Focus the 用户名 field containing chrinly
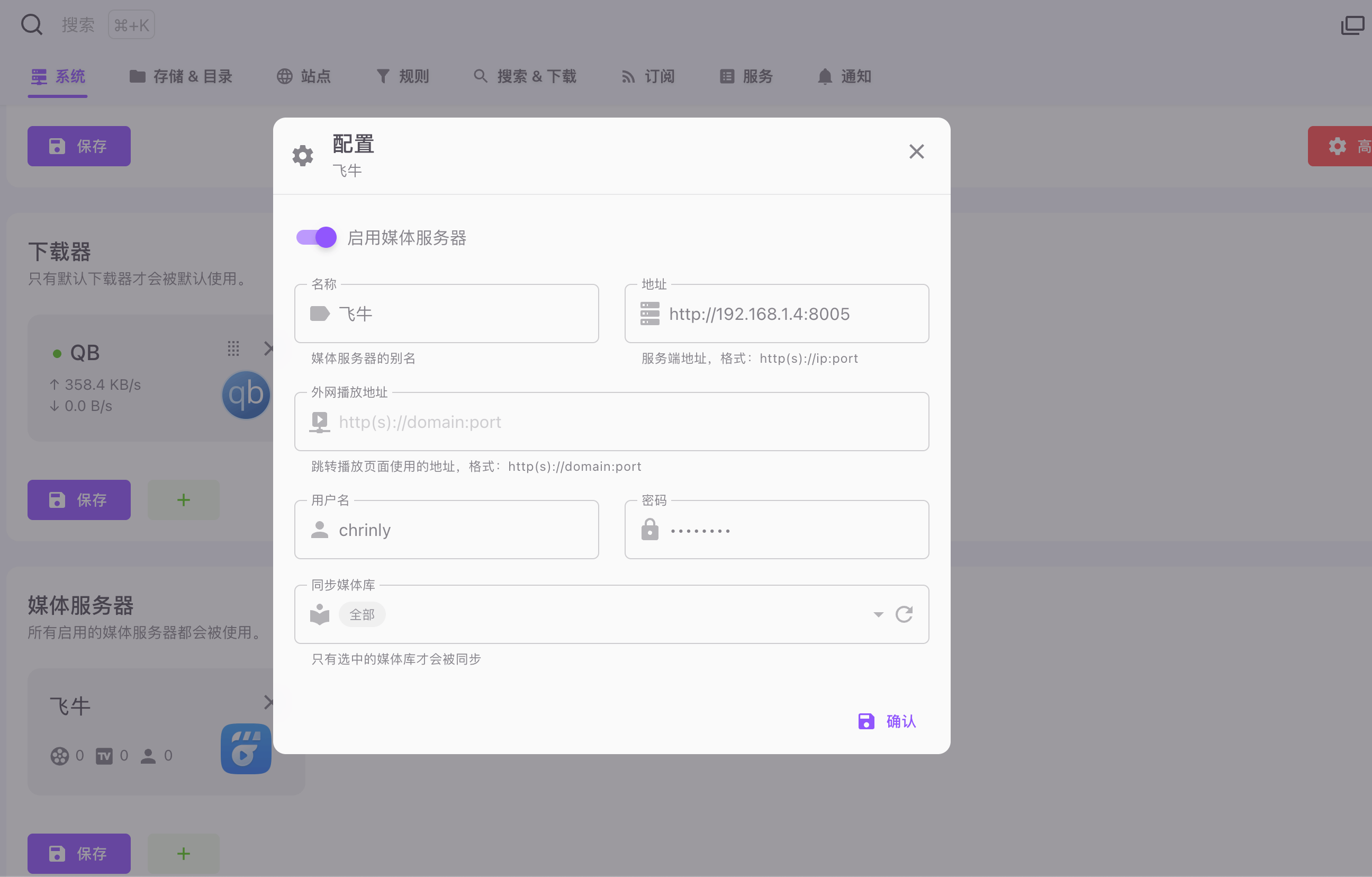The image size is (1372, 877). tap(456, 530)
